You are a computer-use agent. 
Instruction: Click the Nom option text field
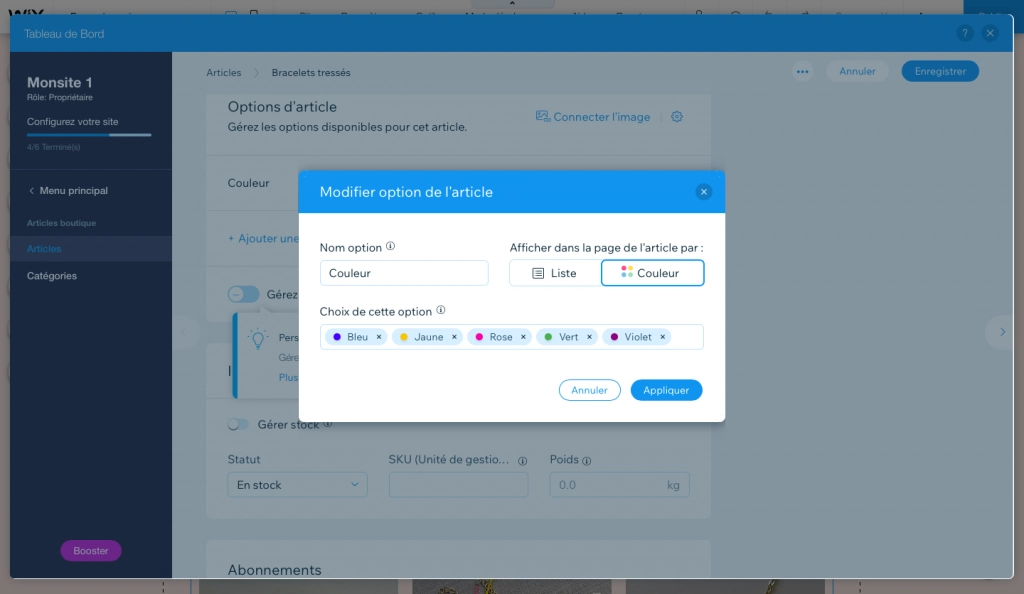404,273
